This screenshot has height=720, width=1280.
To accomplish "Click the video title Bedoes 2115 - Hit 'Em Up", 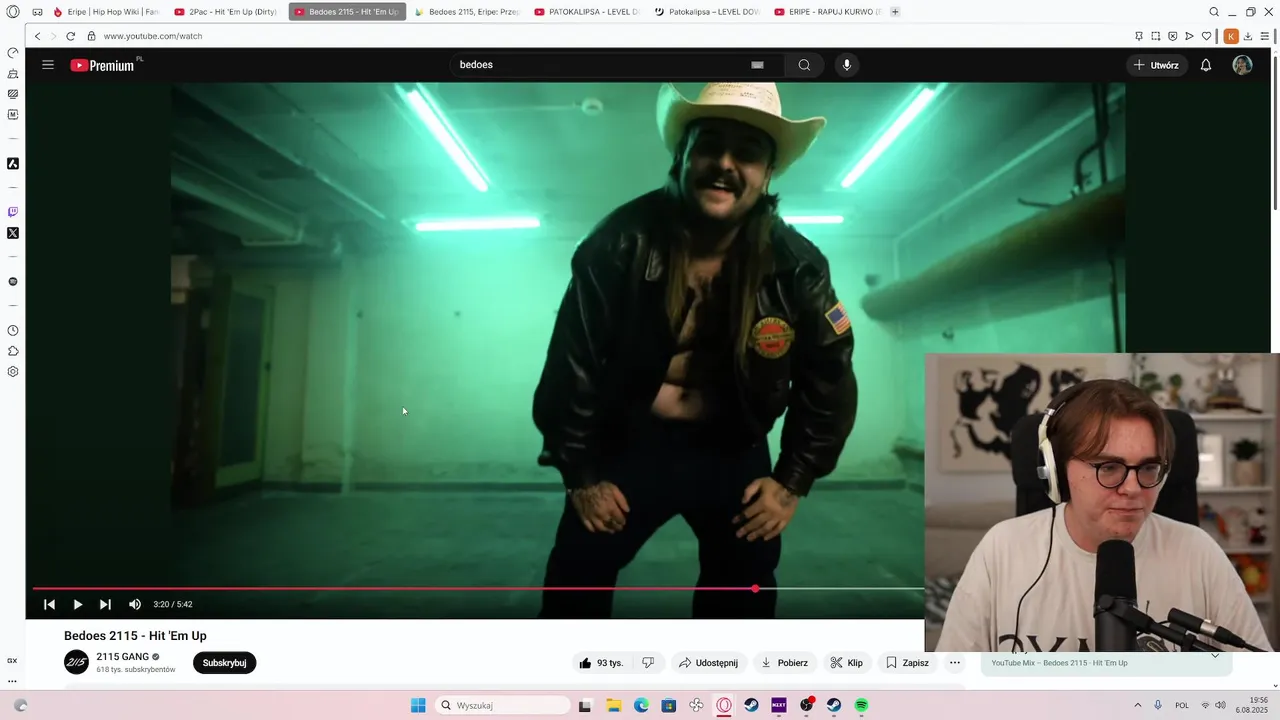I will [x=135, y=636].
